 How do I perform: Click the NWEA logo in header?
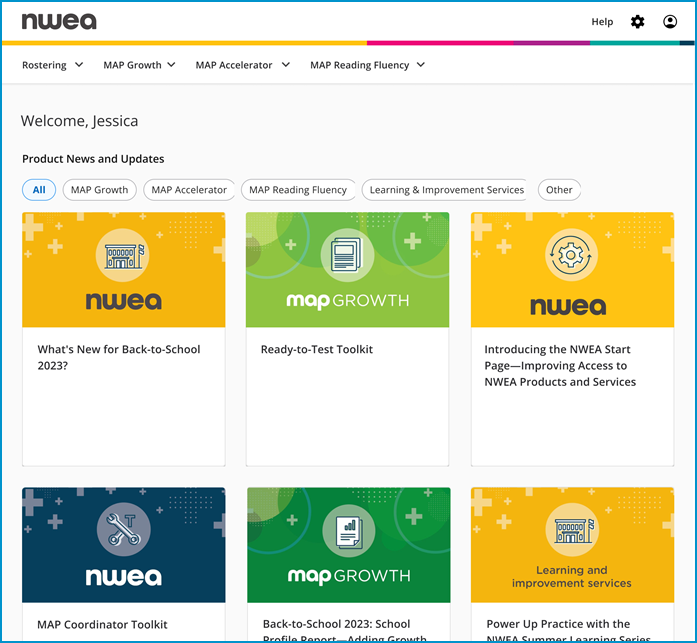point(59,21)
